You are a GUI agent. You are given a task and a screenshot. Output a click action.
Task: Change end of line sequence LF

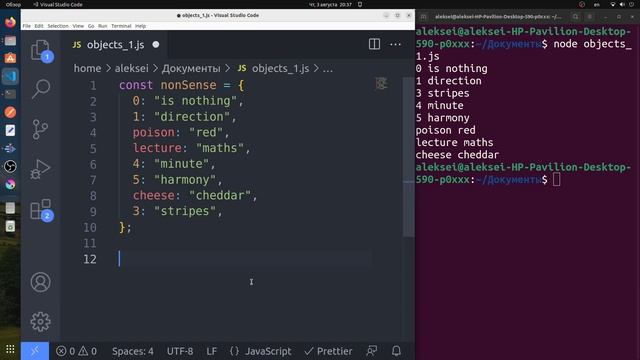(x=211, y=351)
